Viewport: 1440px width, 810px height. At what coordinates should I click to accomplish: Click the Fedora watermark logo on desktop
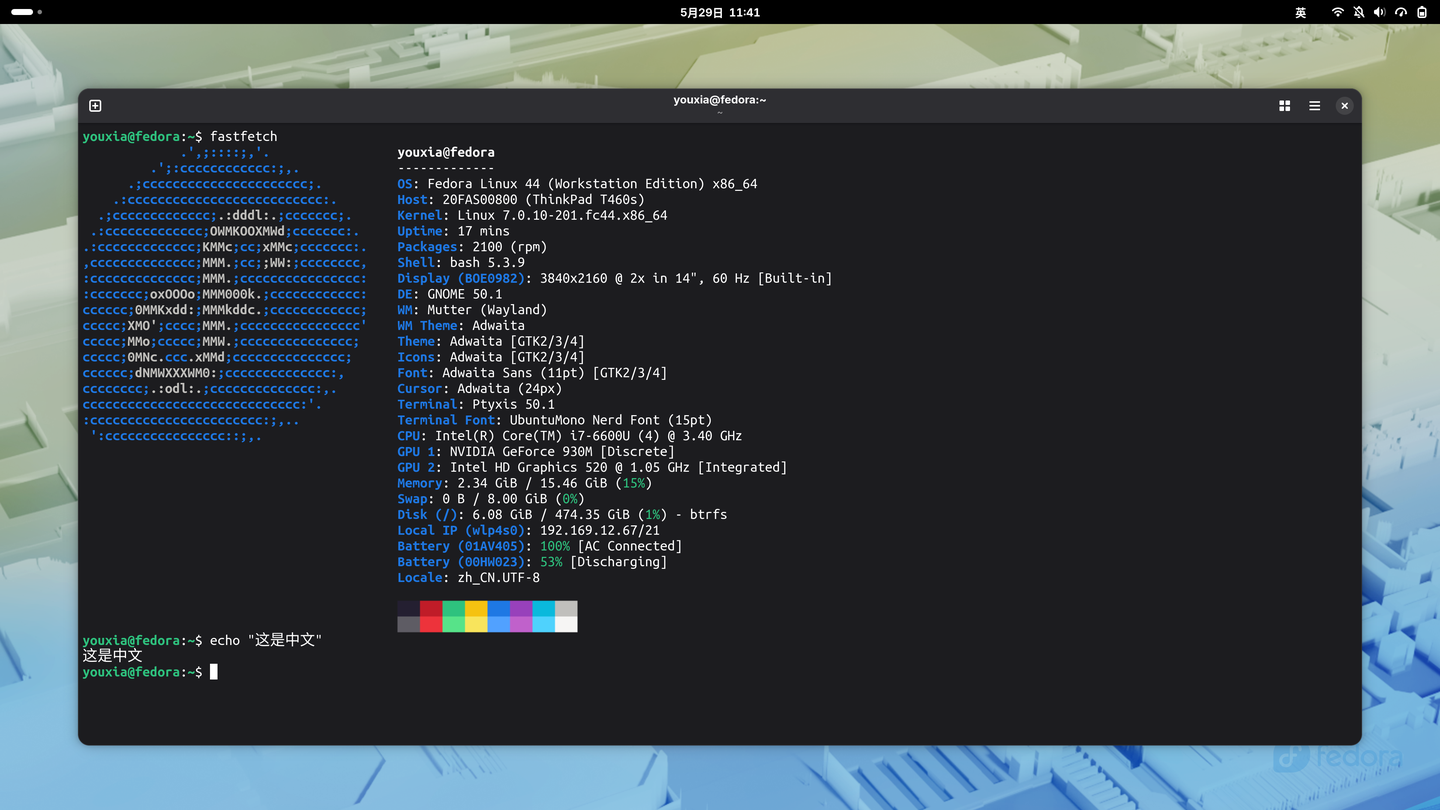[x=1337, y=758]
